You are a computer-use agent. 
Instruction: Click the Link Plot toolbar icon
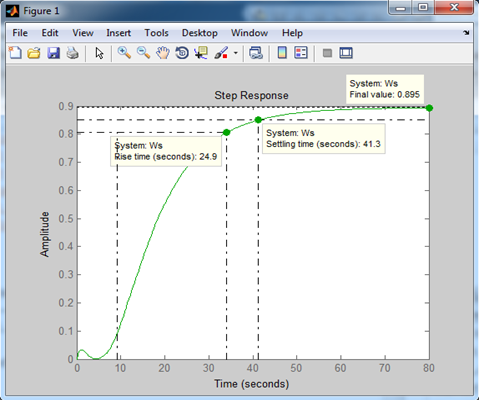256,53
